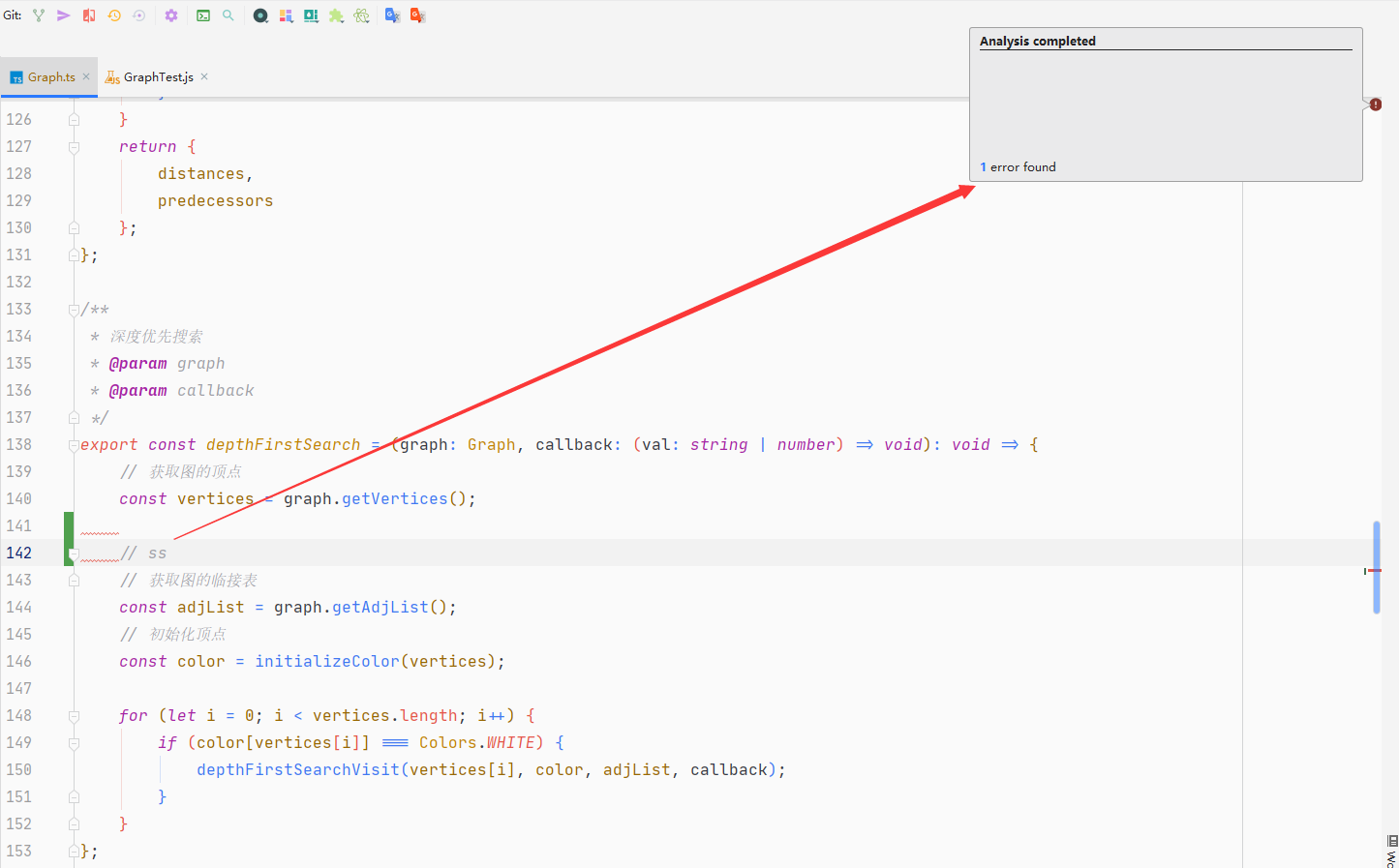This screenshot has width=1399, height=868.
Task: Collapse the depthFirstSearch function fold at line 138
Action: [74, 445]
